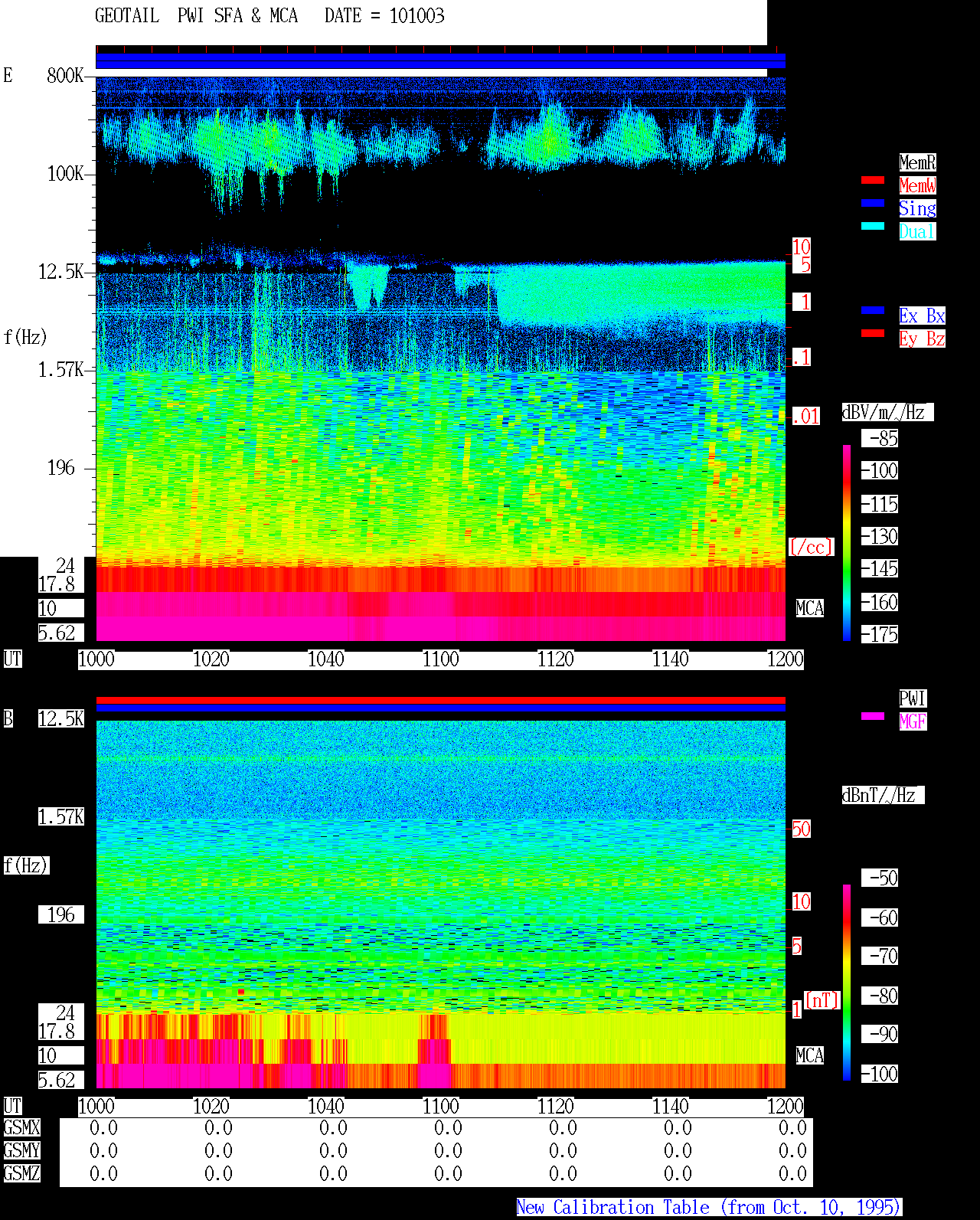Click the GSMX row label

[x=21, y=1127]
